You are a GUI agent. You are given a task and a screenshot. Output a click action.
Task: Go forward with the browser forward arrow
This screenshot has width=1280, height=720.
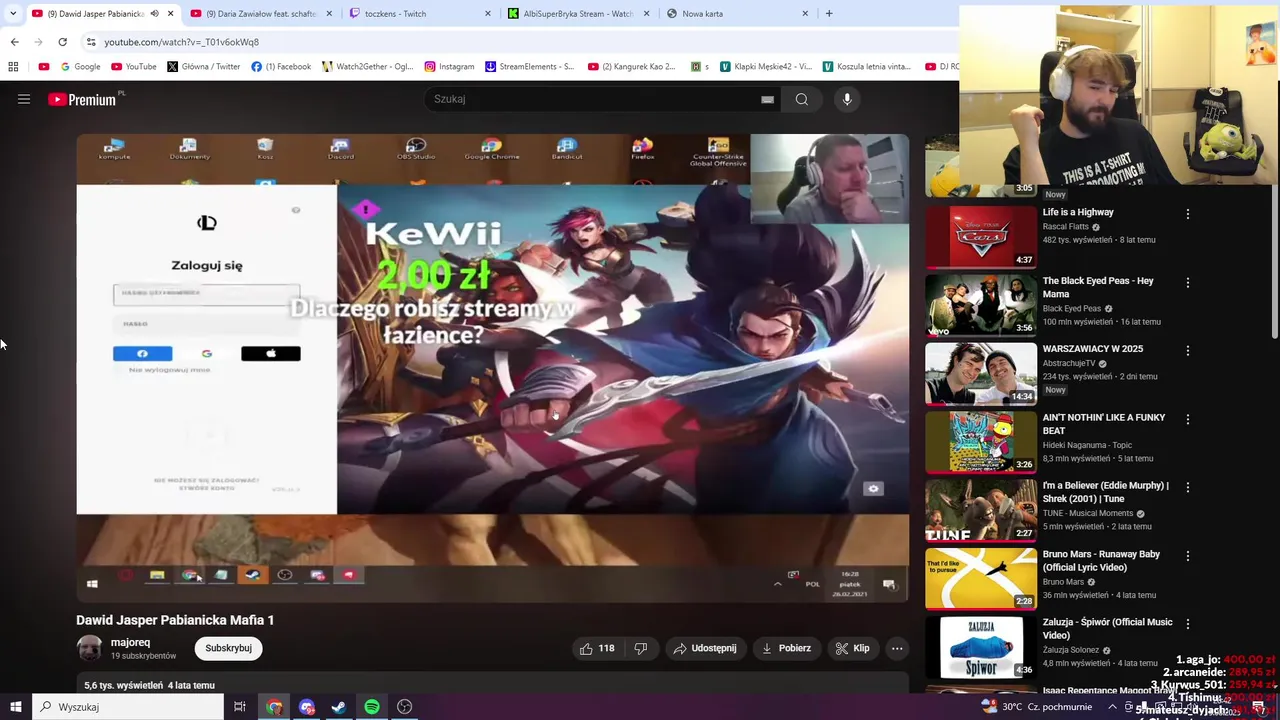click(38, 42)
